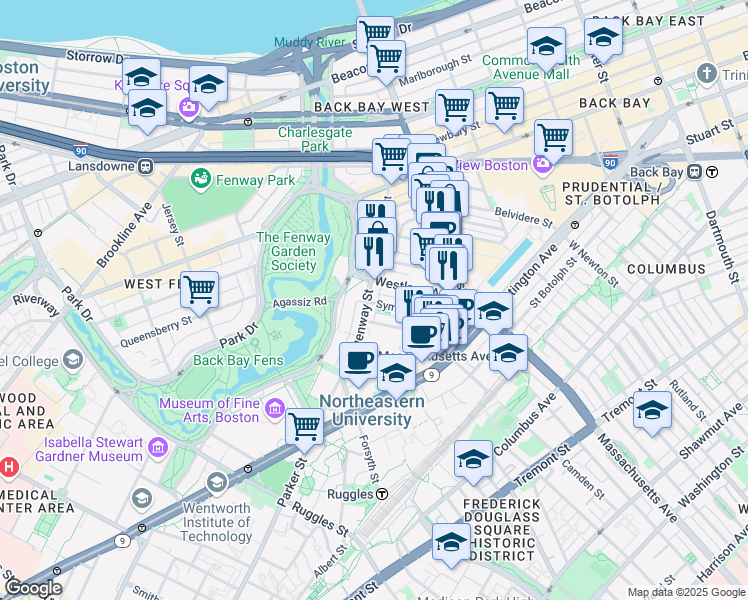The width and height of the screenshot is (748, 600).
Task: Select the Back Bay train station icon
Action: coord(695,172)
